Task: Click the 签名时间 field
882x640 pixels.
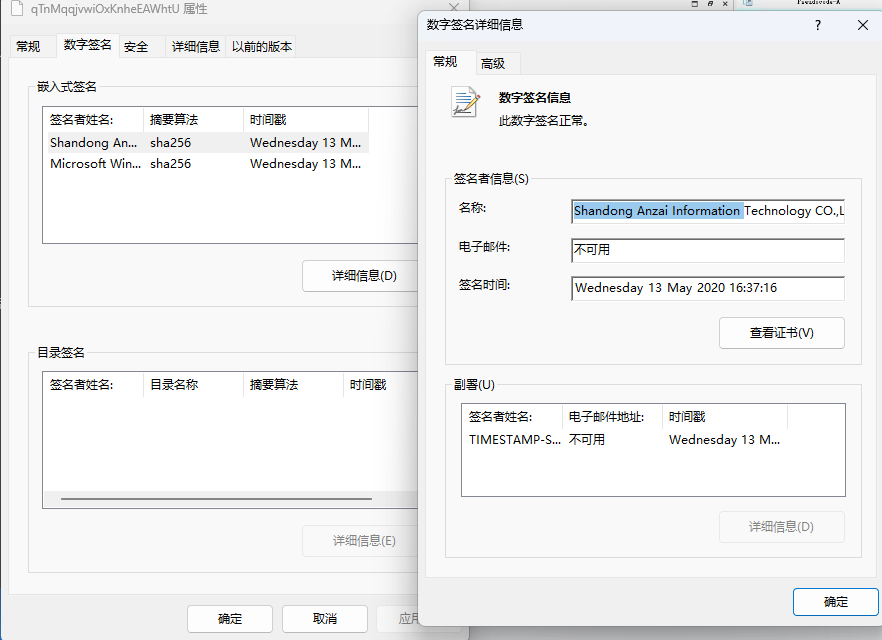Action: [x=708, y=288]
